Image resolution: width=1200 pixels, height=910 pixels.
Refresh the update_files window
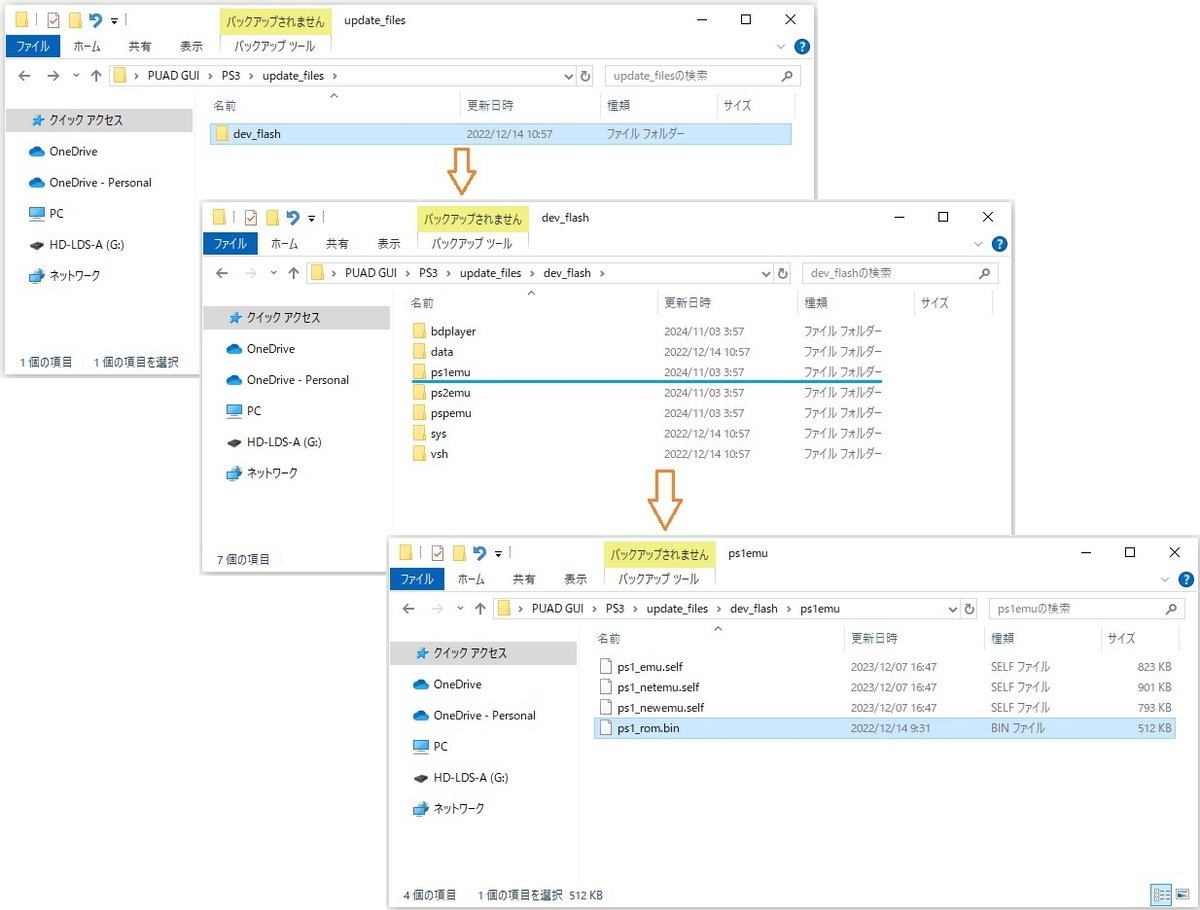click(x=585, y=75)
